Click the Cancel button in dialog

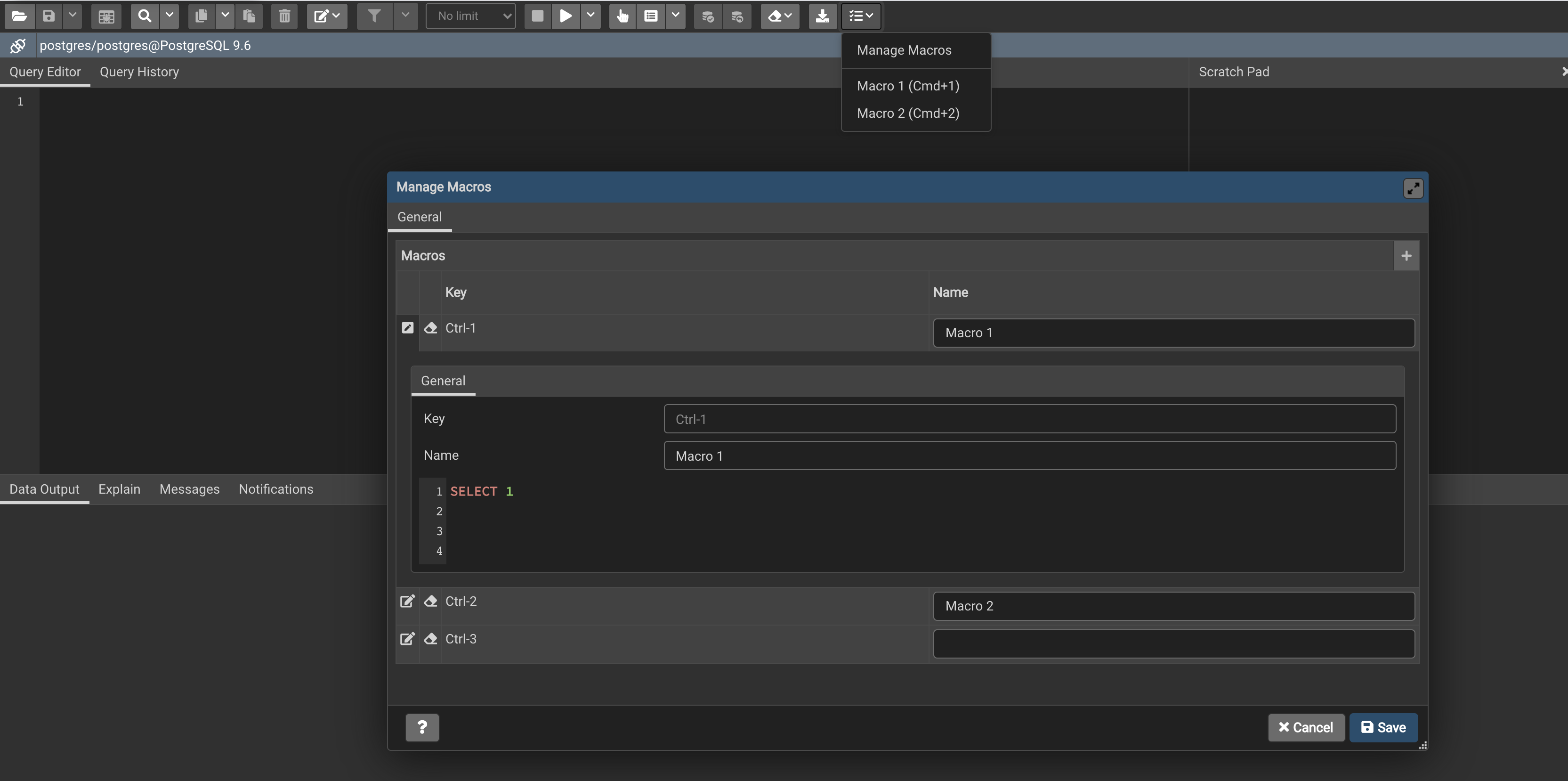coord(1305,727)
